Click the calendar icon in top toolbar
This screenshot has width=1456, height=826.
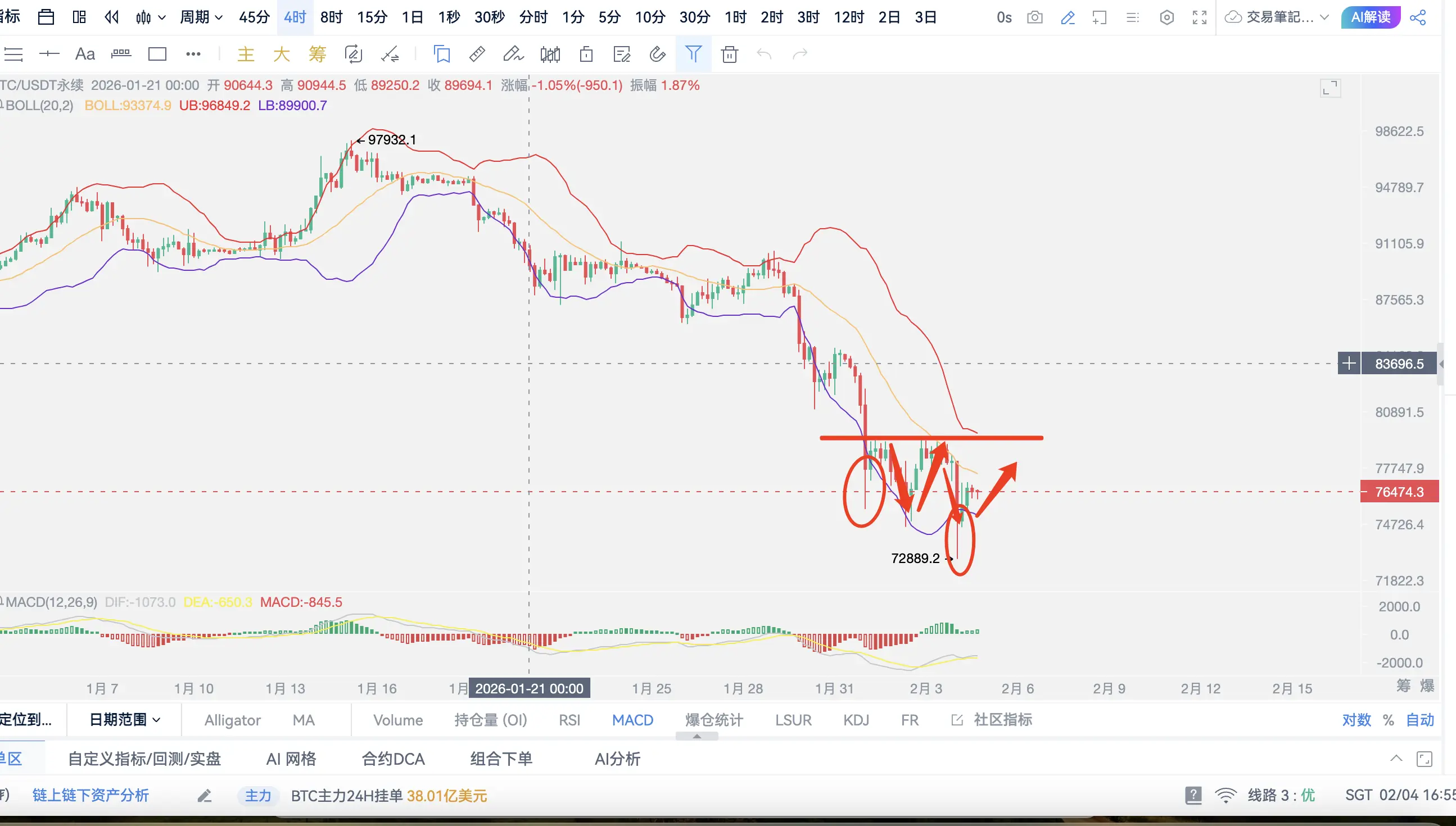46,17
